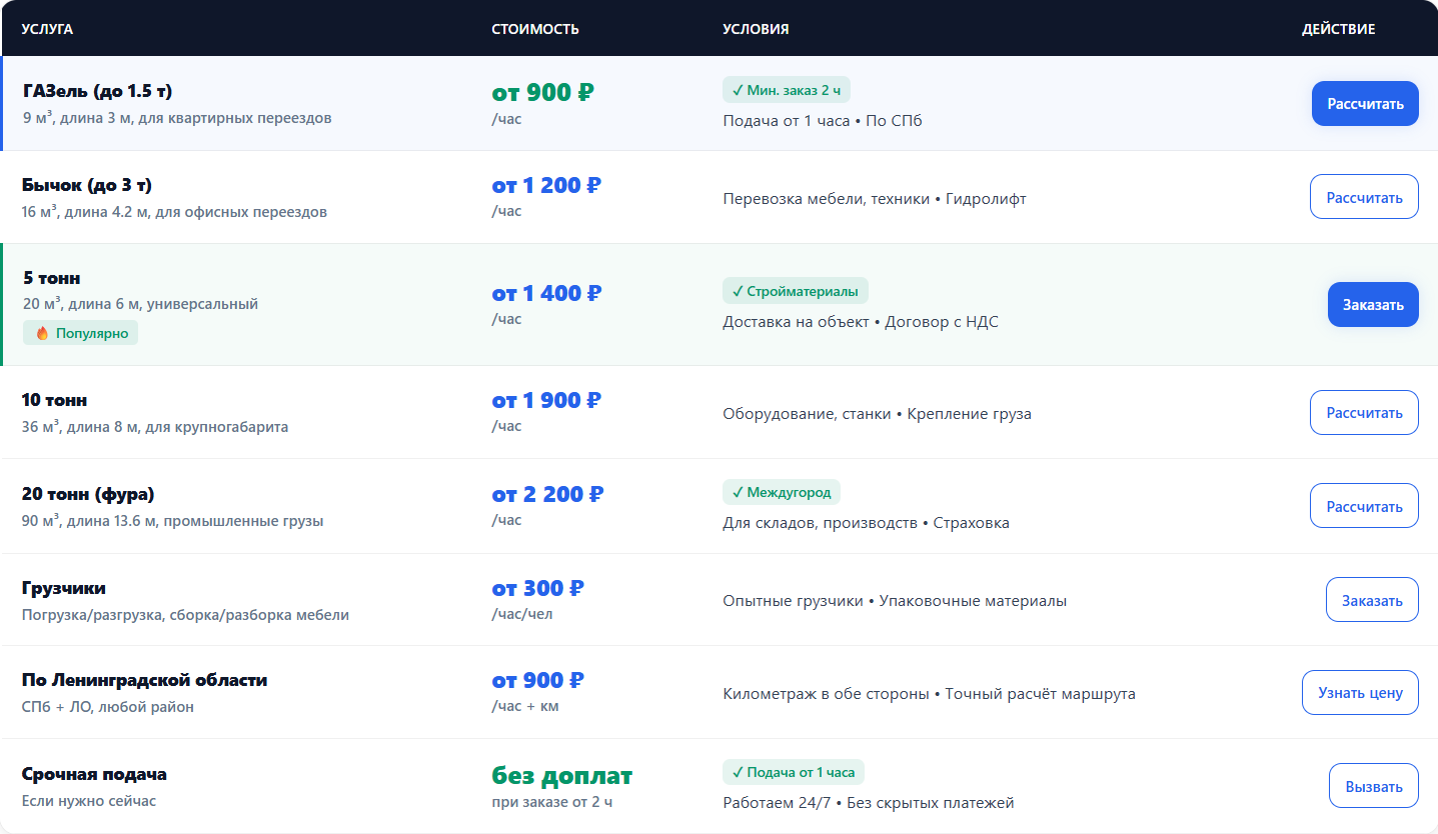Click the fire icon in the Популярно badge

pyautogui.click(x=42, y=333)
